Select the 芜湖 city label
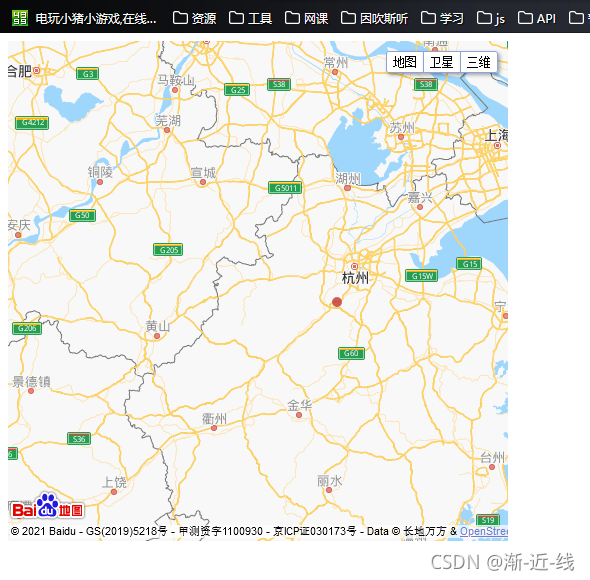The height and width of the screenshot is (580, 590). click(x=168, y=120)
